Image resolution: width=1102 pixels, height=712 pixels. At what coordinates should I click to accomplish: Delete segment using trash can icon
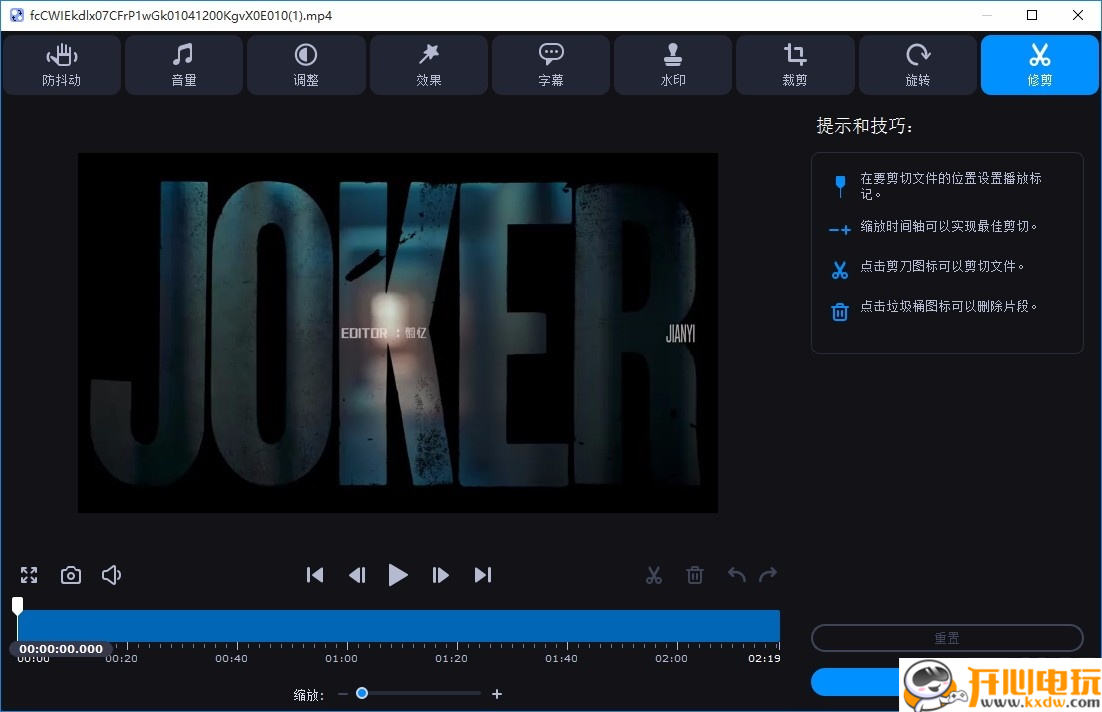pos(695,575)
